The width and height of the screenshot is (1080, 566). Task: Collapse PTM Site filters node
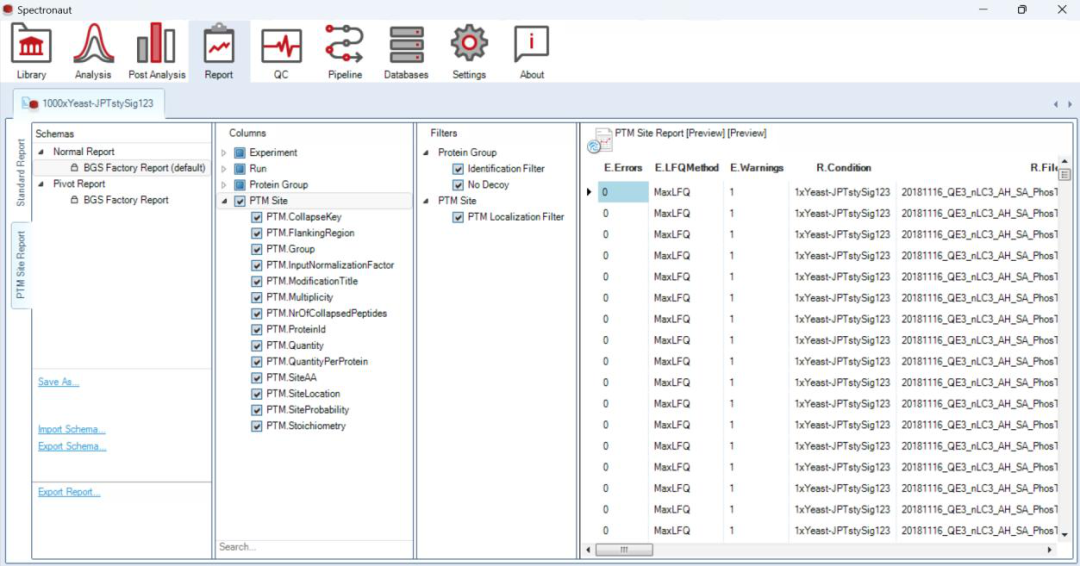click(426, 200)
